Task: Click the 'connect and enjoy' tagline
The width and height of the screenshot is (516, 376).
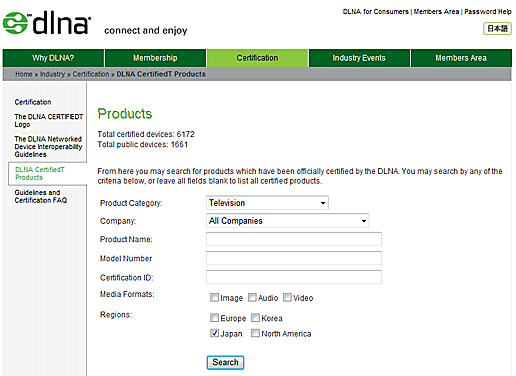Action: (146, 31)
